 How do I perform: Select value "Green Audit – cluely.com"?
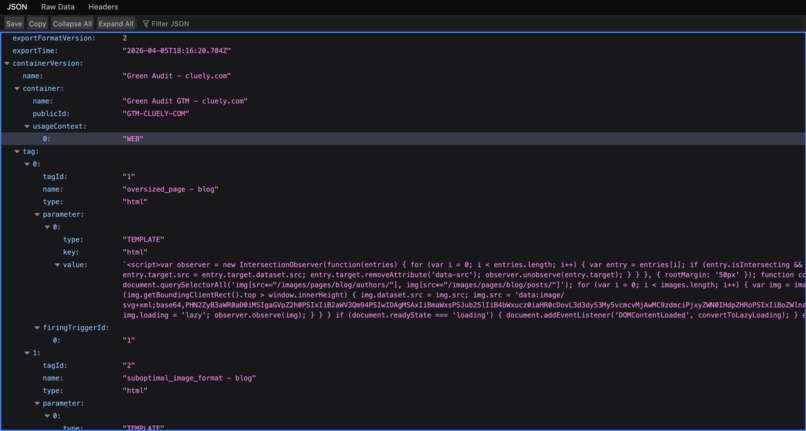click(176, 76)
